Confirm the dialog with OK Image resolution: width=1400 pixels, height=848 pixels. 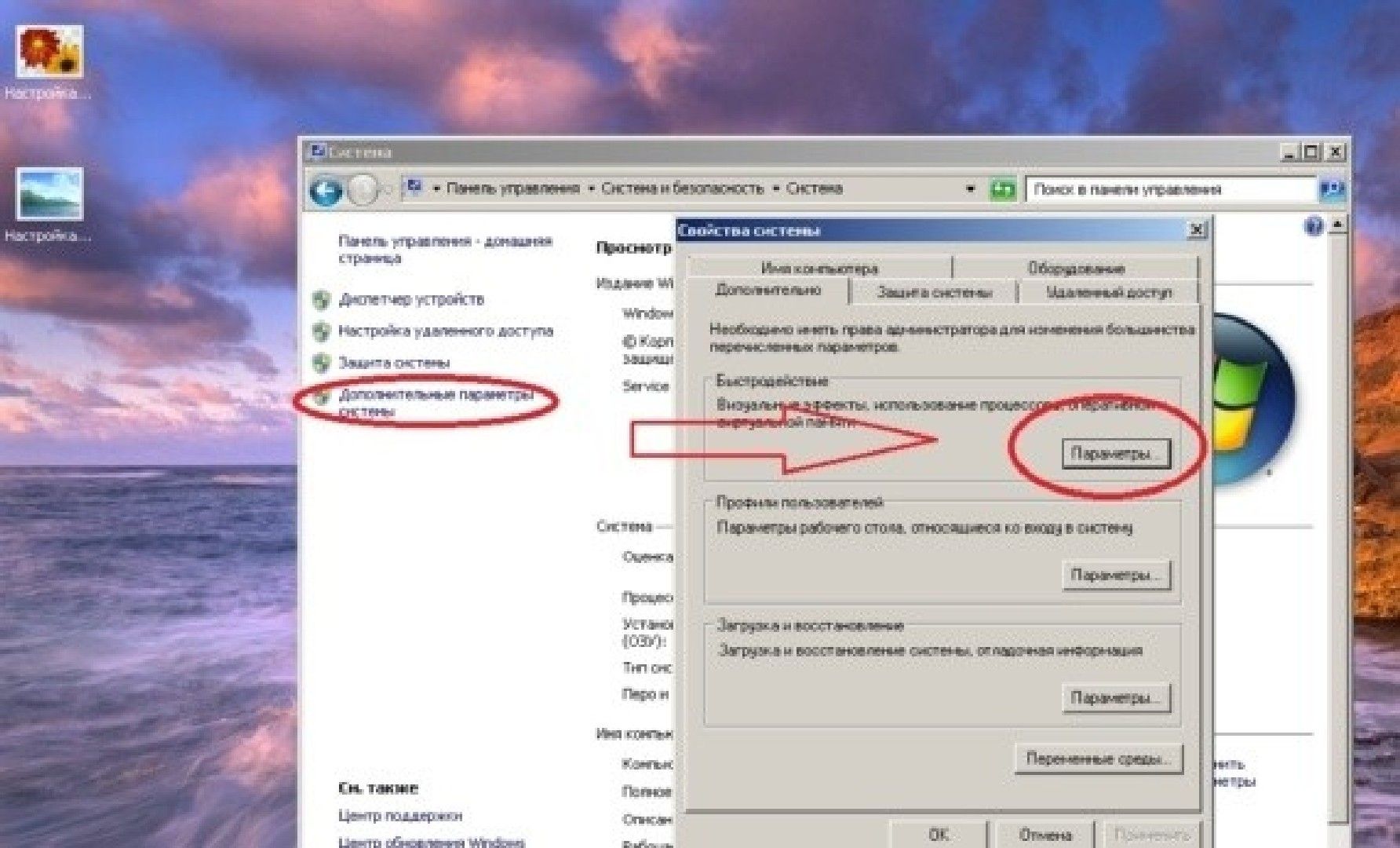click(x=938, y=835)
